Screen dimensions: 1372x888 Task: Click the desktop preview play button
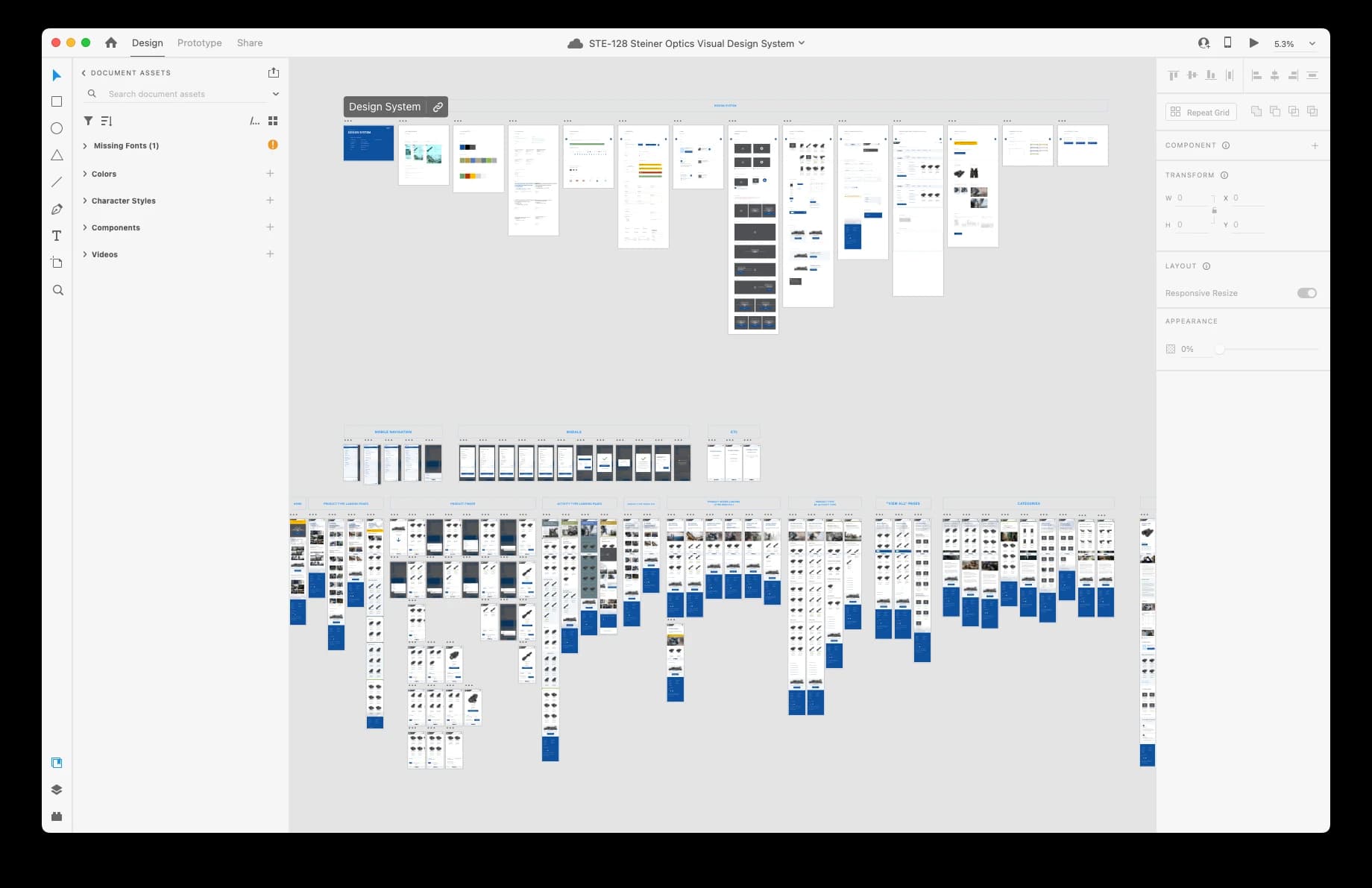pyautogui.click(x=1253, y=43)
